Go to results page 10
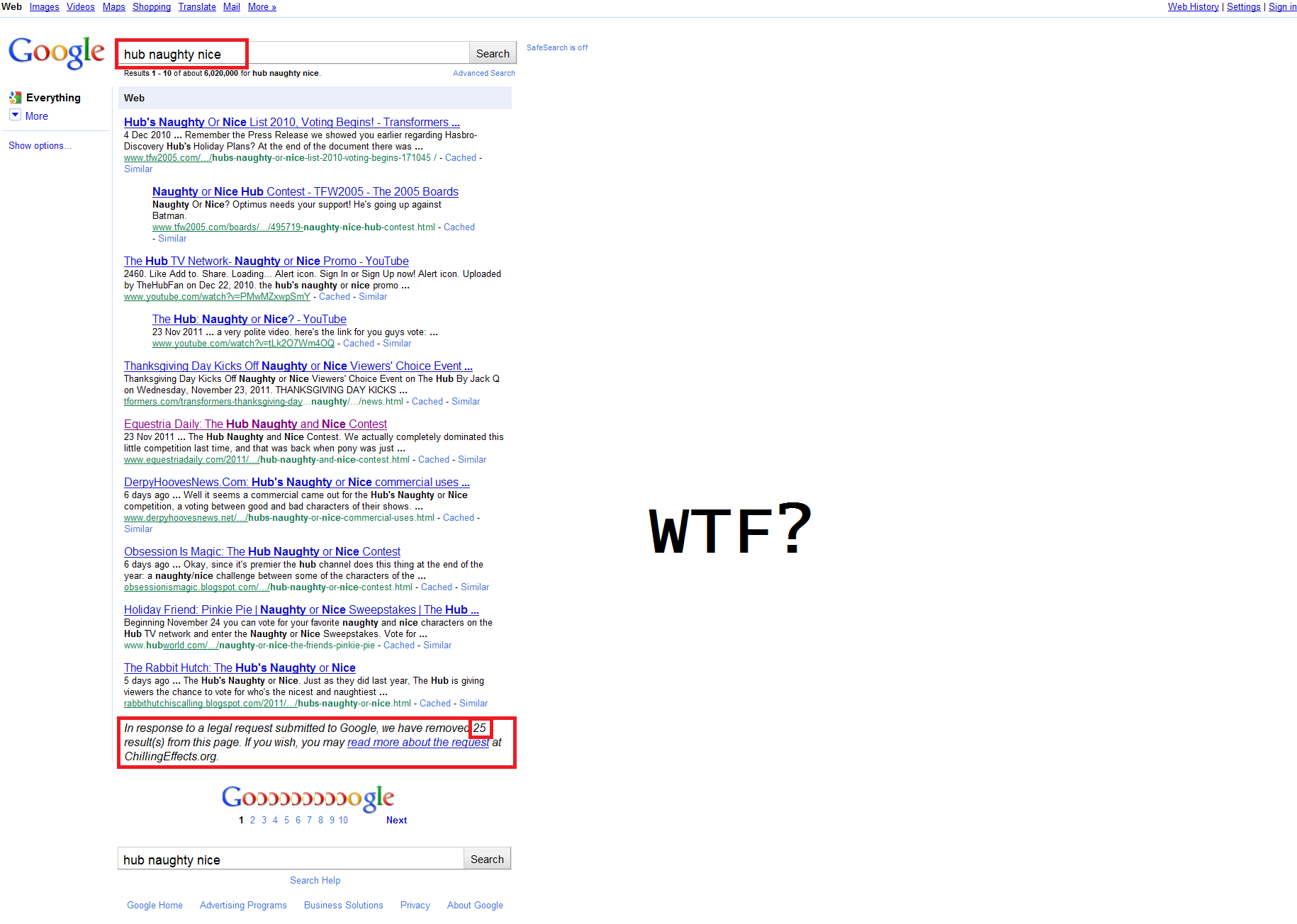This screenshot has height=924, width=1297. pos(343,821)
